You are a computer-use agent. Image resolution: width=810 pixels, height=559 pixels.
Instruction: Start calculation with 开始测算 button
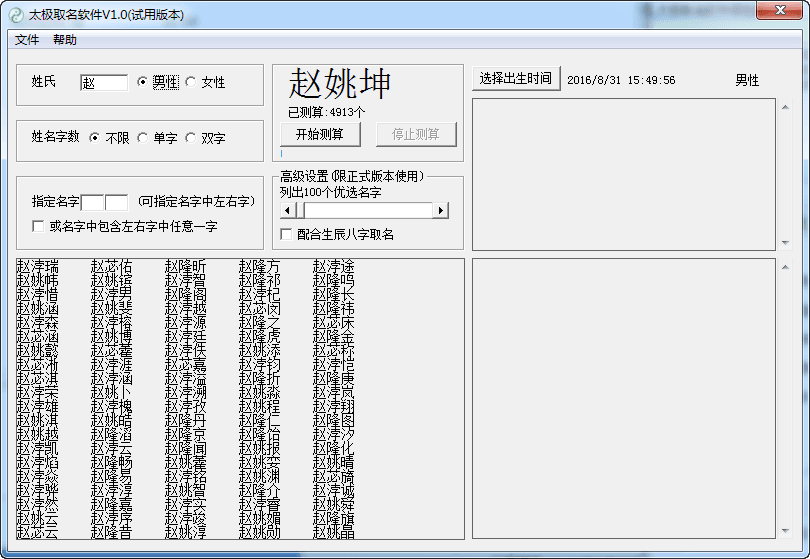tap(320, 134)
